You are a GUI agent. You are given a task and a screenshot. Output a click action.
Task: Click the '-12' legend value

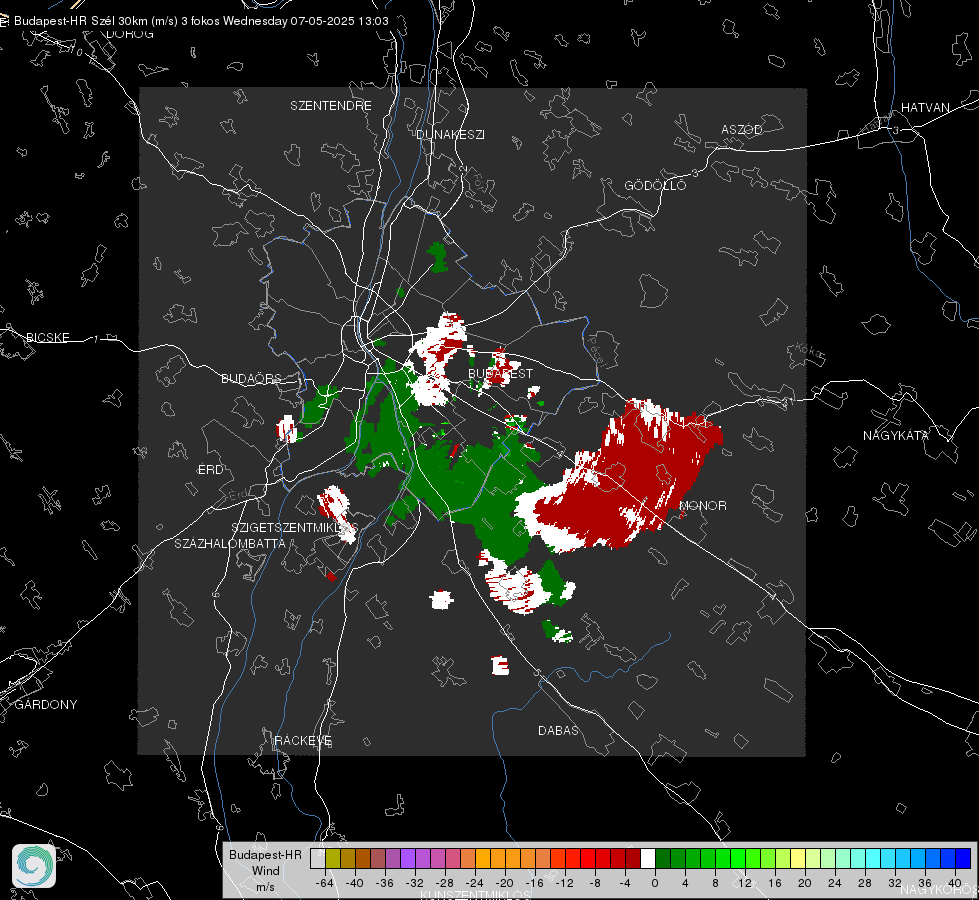pyautogui.click(x=564, y=883)
